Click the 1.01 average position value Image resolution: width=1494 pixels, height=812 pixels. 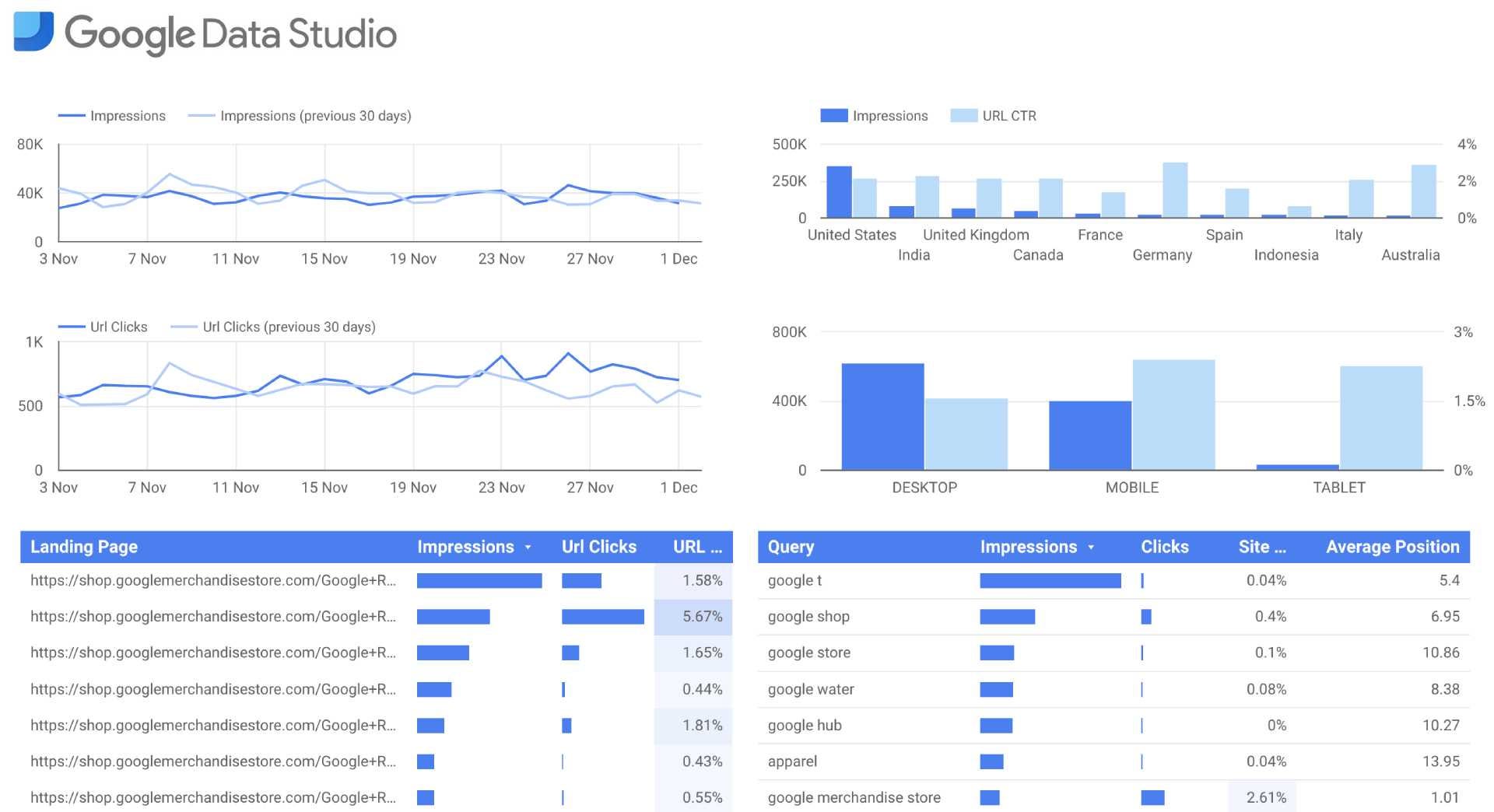click(1445, 797)
